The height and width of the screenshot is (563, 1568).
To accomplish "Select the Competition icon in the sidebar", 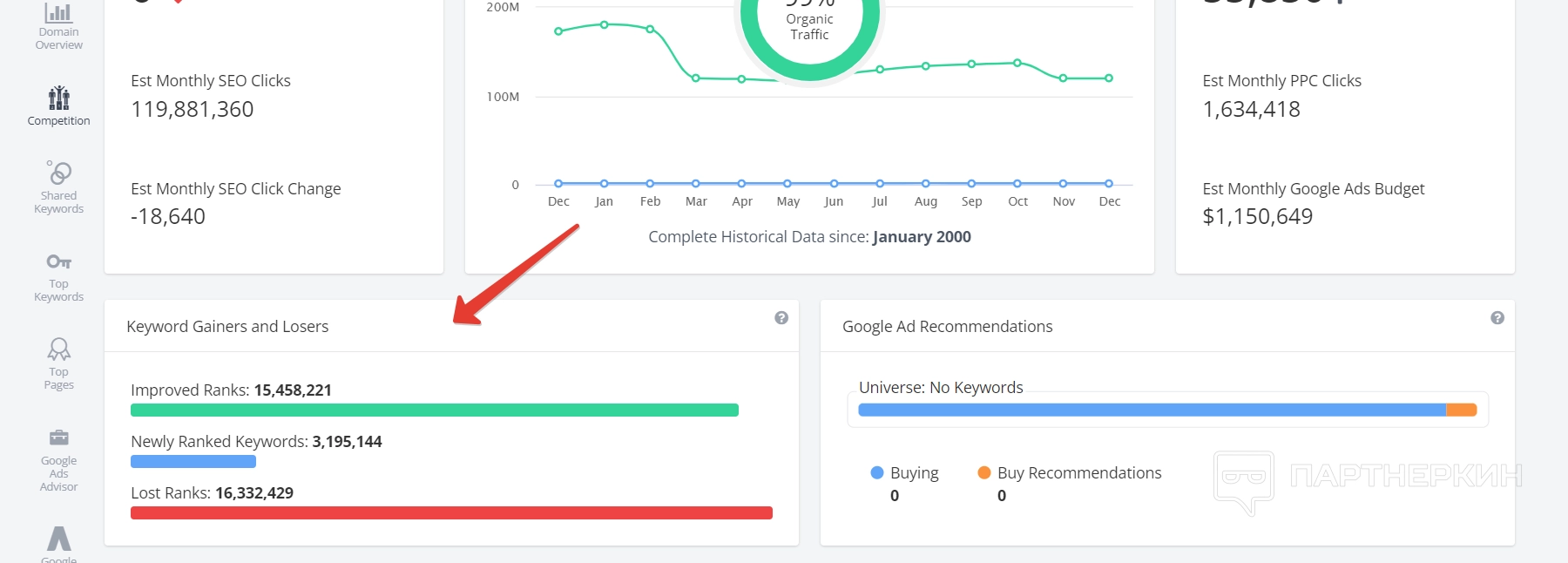I will tap(58, 98).
